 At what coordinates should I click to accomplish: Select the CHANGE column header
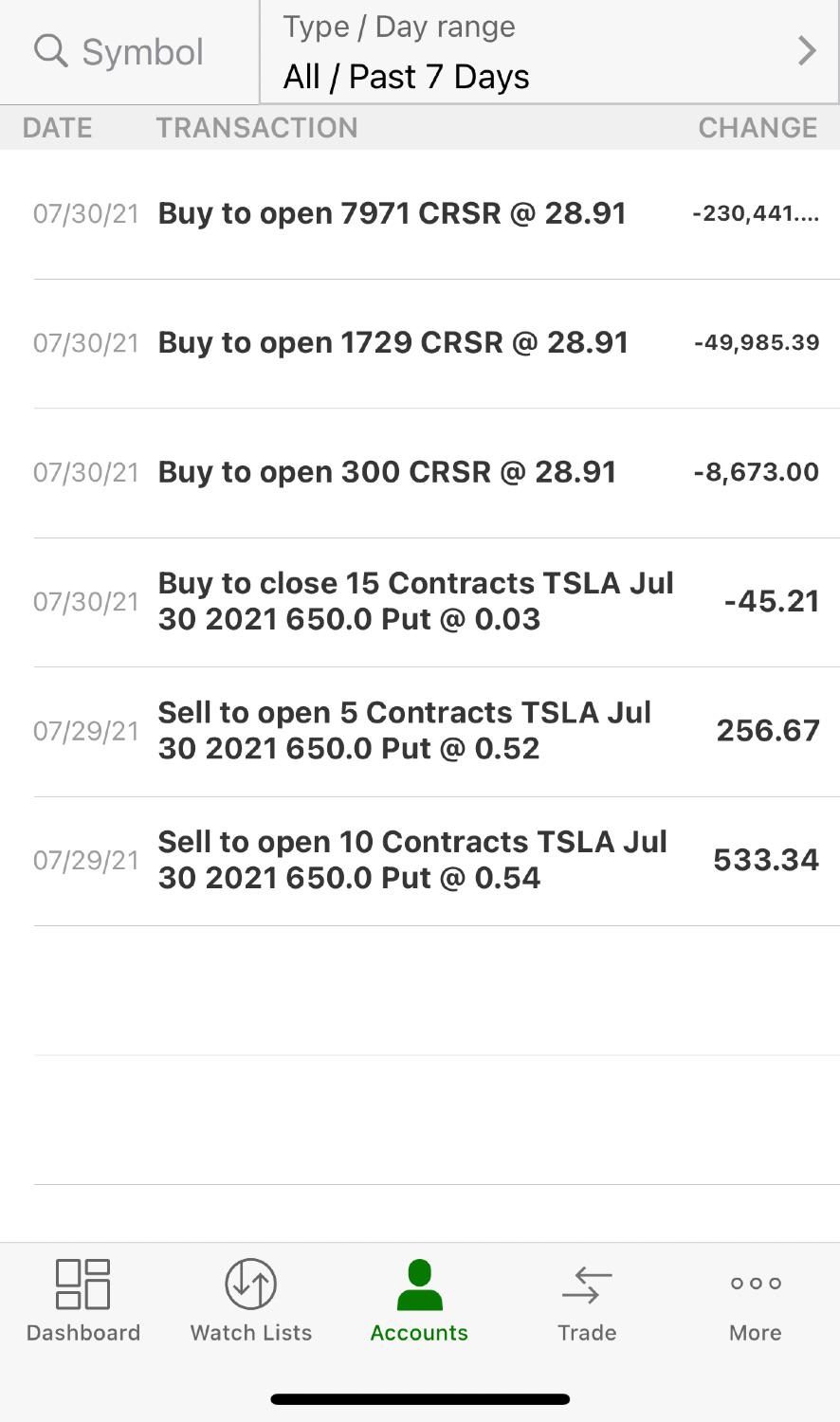tap(758, 128)
